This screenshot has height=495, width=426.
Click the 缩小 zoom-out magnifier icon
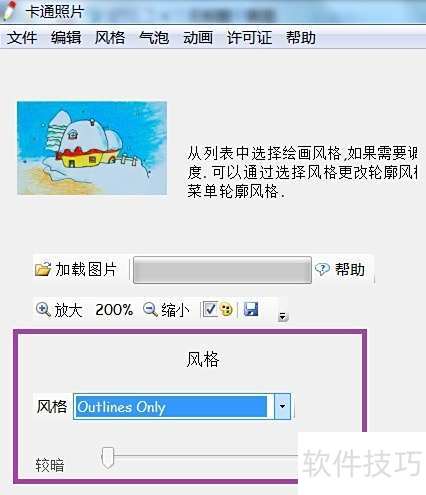(150, 310)
